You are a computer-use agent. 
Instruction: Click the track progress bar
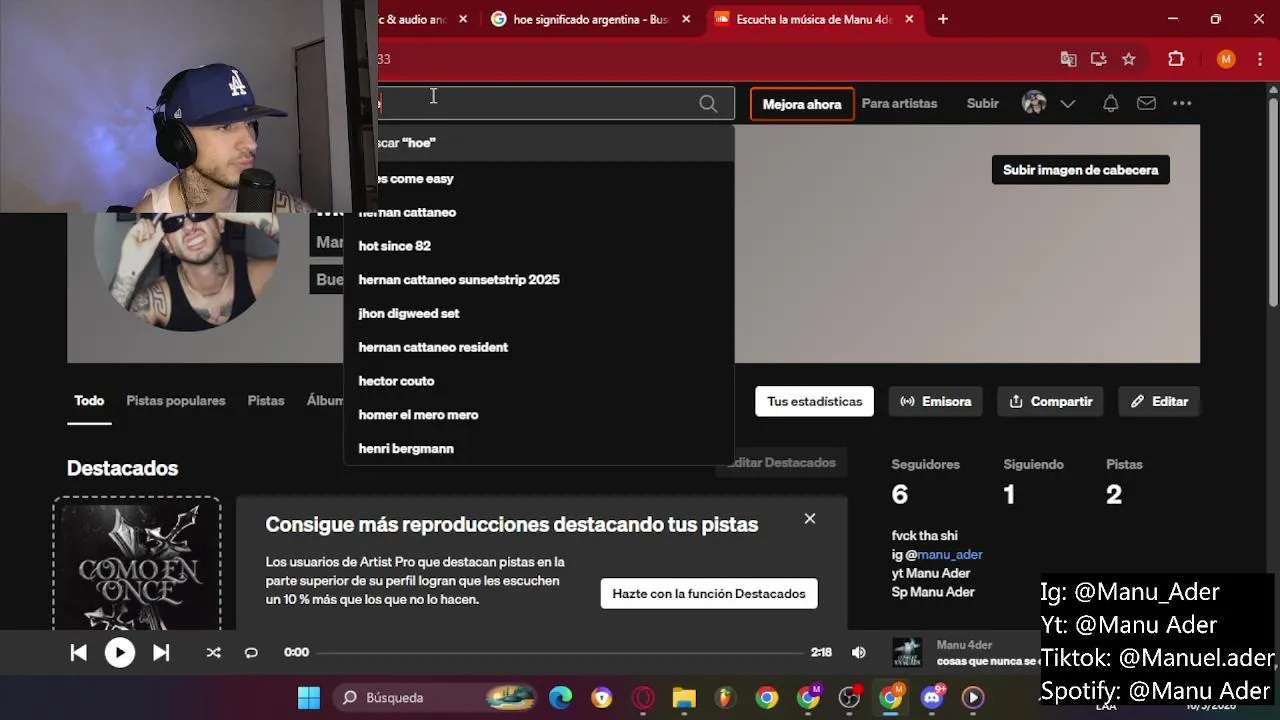(560, 652)
